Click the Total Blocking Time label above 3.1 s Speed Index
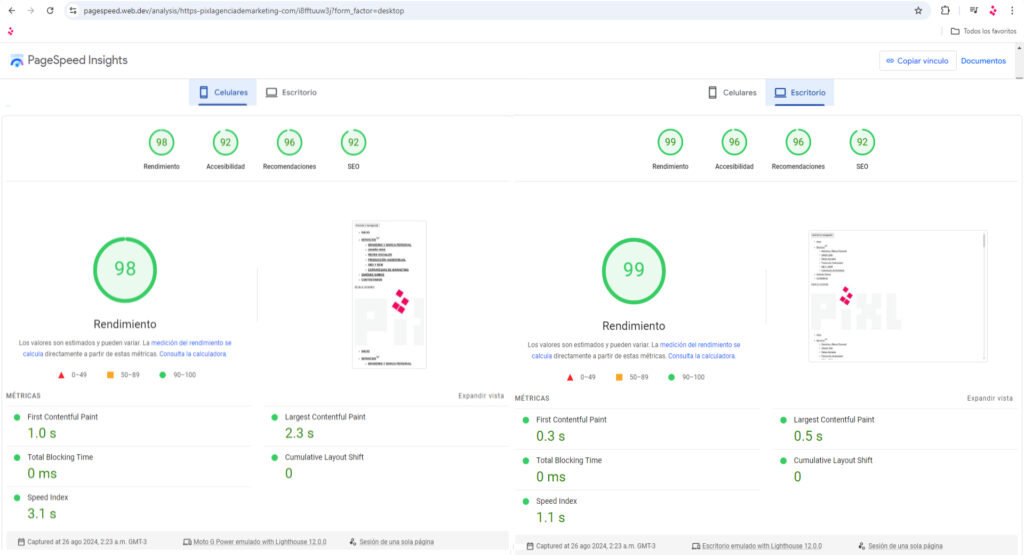 pyautogui.click(x=60, y=457)
